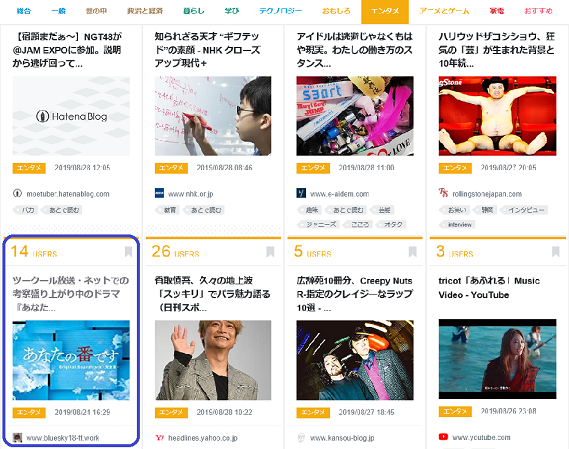Click the interview tag
Image resolution: width=569 pixels, height=449 pixels.
457,224
